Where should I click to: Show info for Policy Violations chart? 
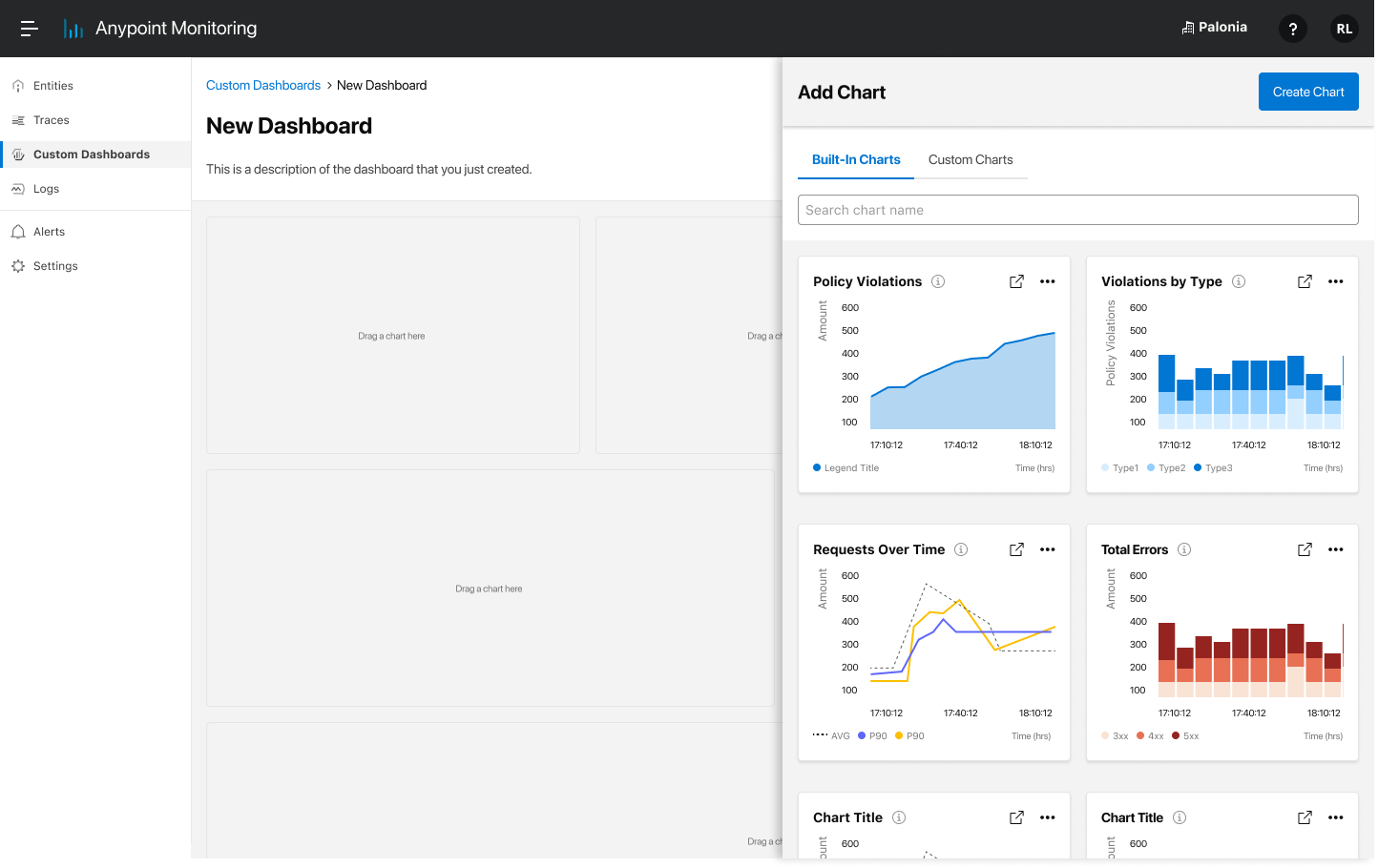click(938, 281)
